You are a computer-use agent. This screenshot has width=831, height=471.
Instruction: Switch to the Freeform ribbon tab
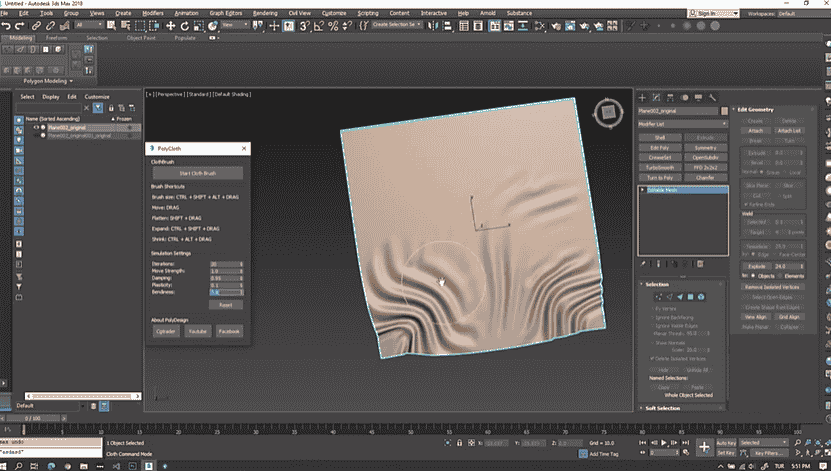[58, 37]
